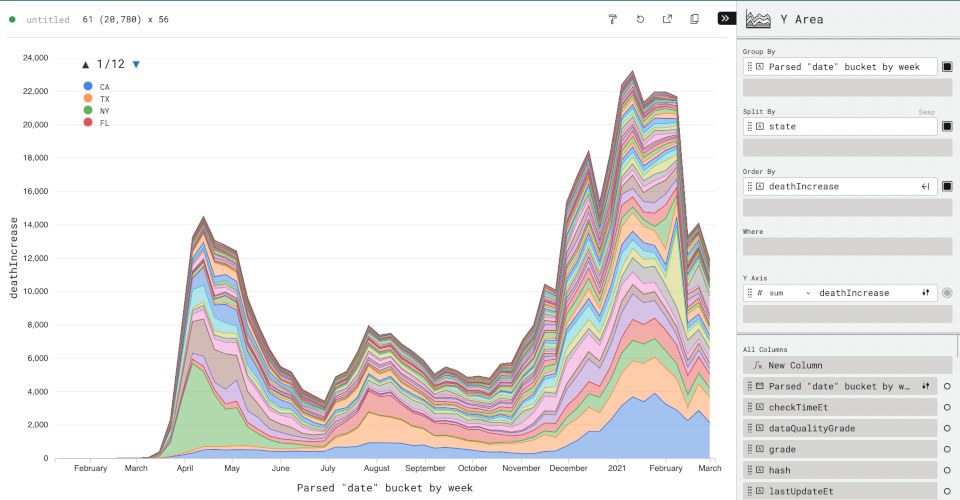The height and width of the screenshot is (500, 960).
Task: Click the copy to clipboard icon
Action: point(695,19)
